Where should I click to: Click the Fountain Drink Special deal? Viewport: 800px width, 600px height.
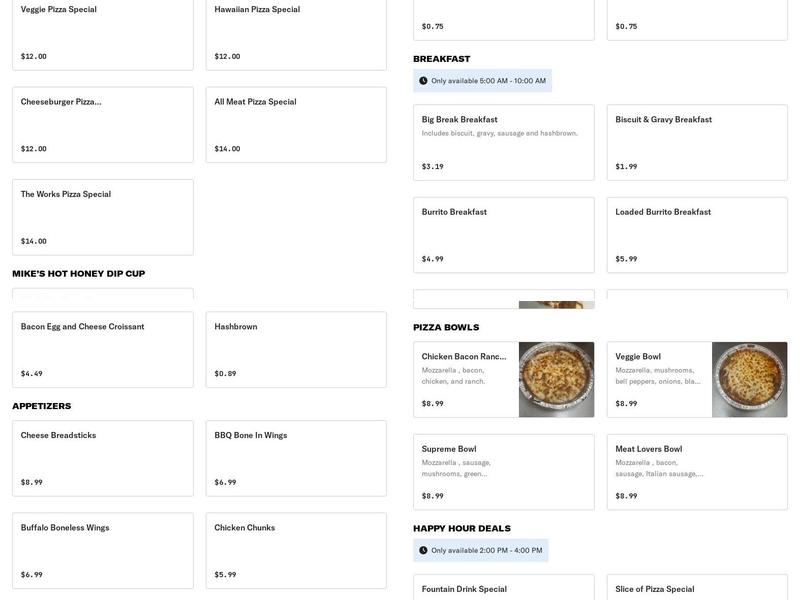tap(503, 588)
